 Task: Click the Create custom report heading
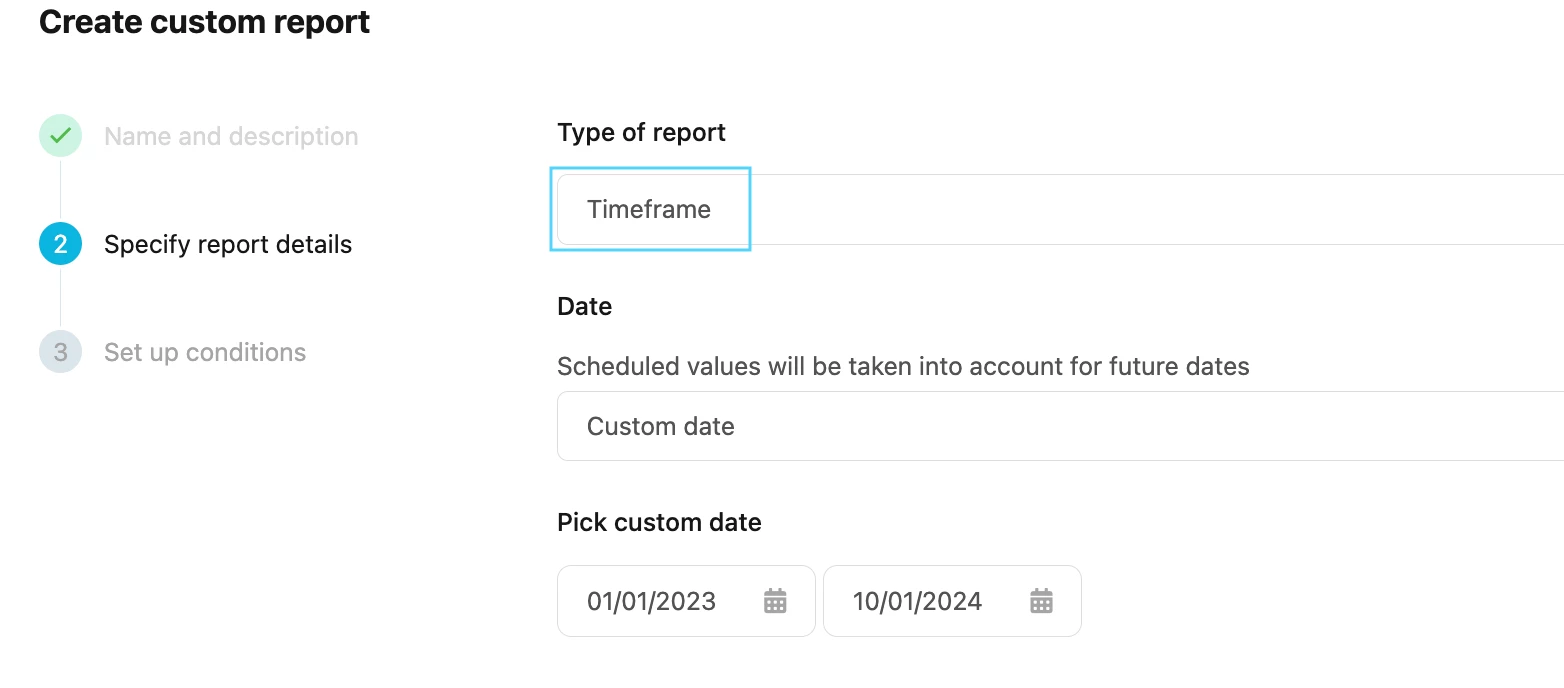[204, 22]
